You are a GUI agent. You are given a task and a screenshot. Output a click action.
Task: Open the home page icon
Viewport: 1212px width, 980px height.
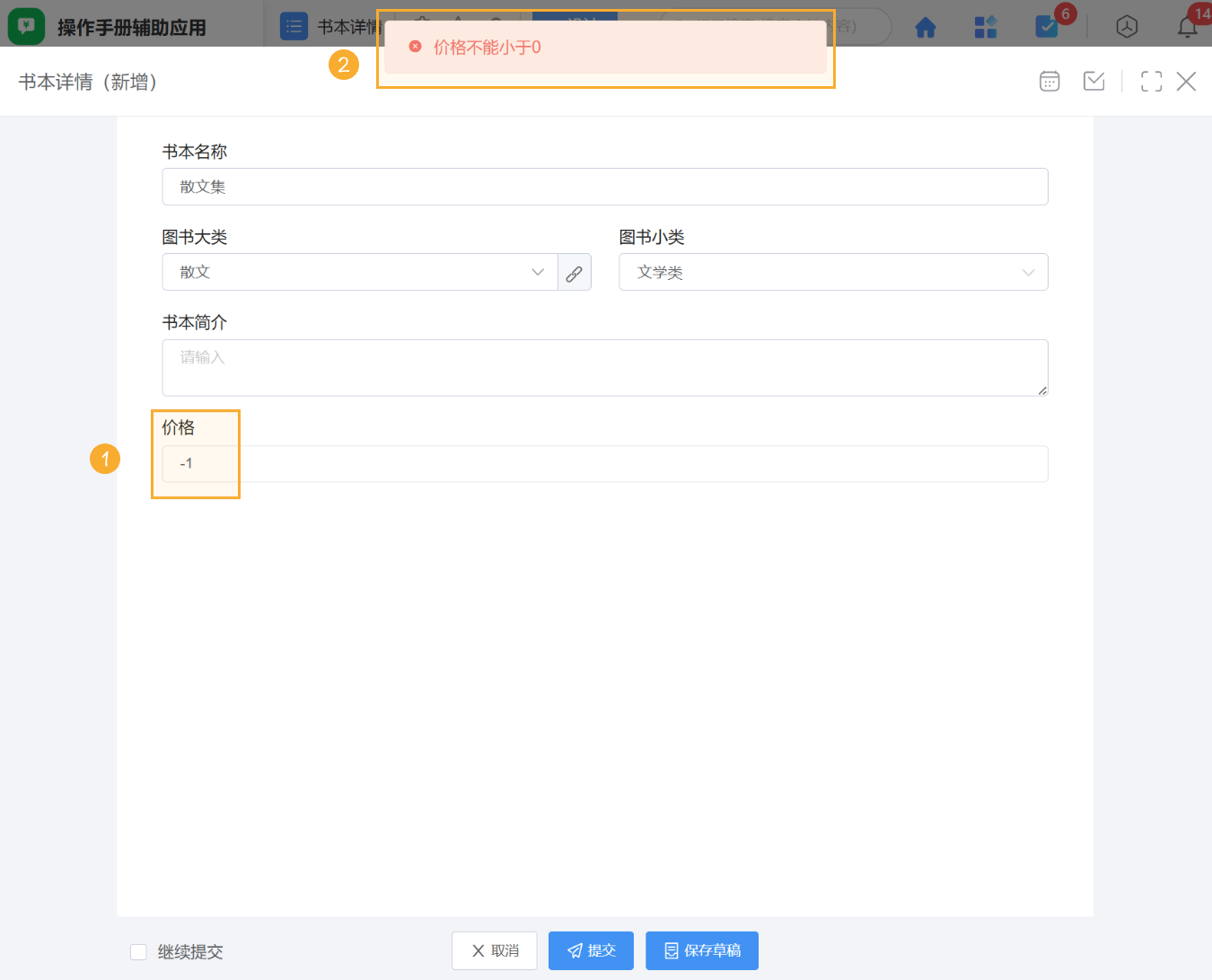[926, 27]
